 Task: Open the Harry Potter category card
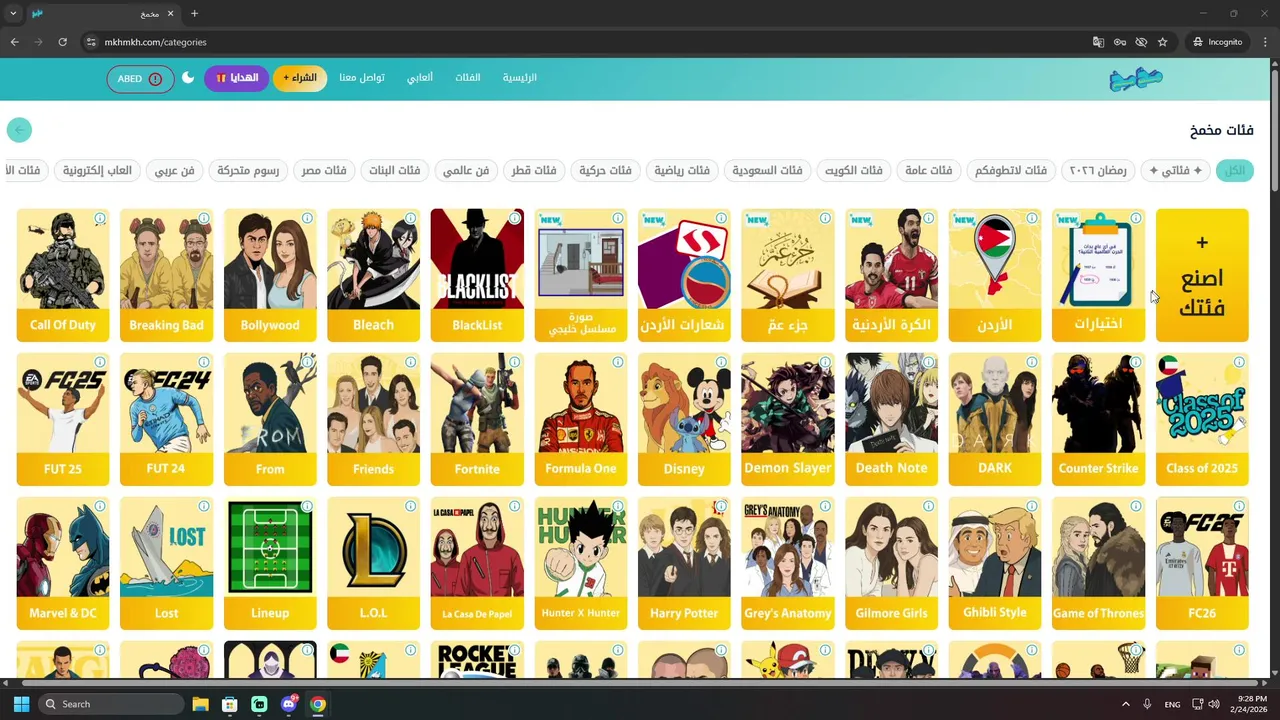click(684, 563)
